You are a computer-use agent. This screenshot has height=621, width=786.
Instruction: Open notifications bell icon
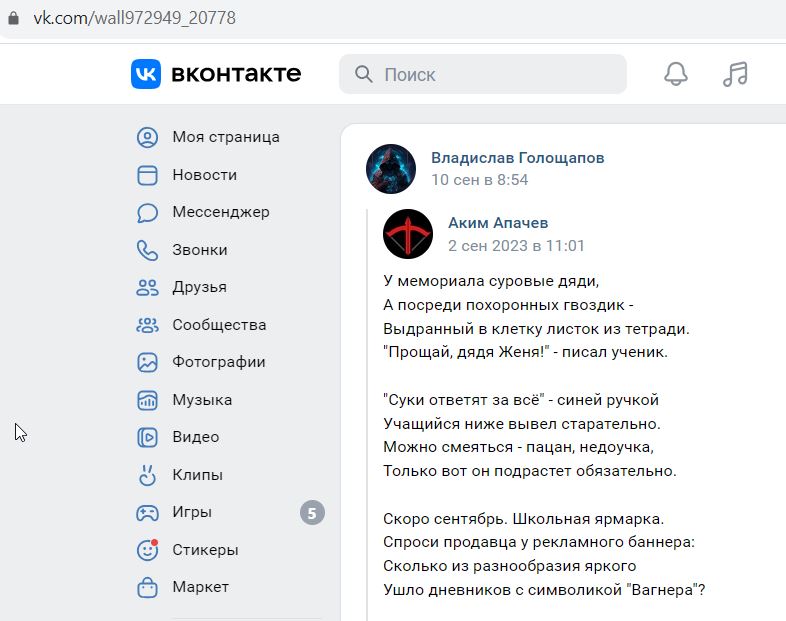[x=676, y=74]
